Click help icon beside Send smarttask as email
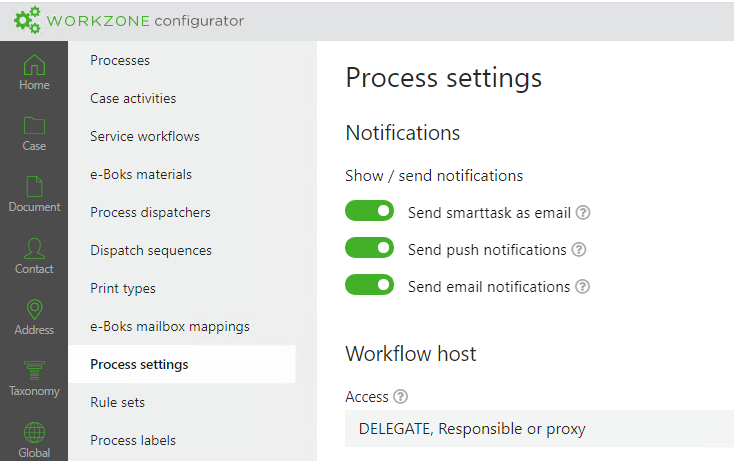 click(583, 213)
